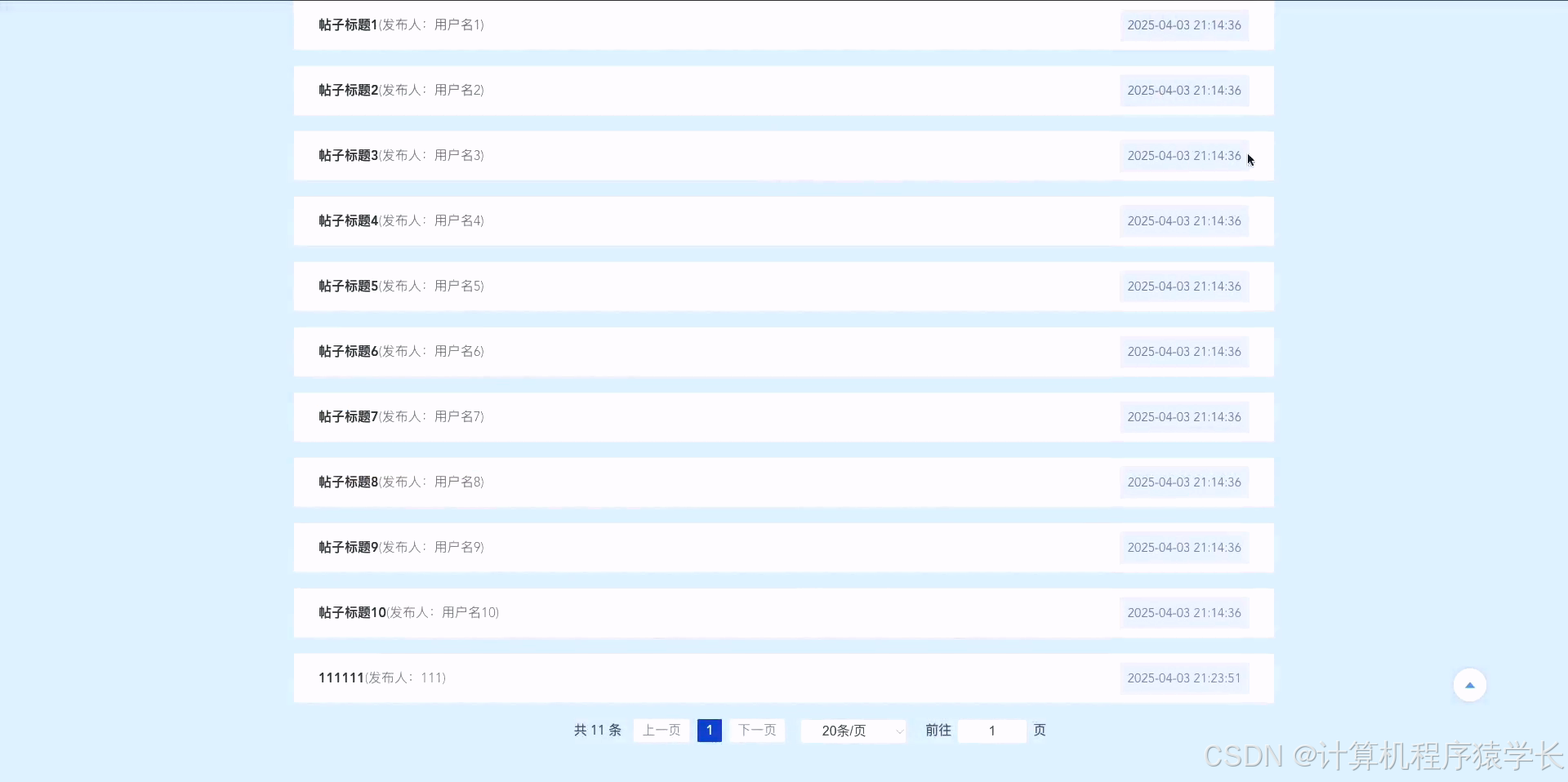
Task: Click timestamp 2025-04-03 21:23:51
Action: (x=1184, y=678)
